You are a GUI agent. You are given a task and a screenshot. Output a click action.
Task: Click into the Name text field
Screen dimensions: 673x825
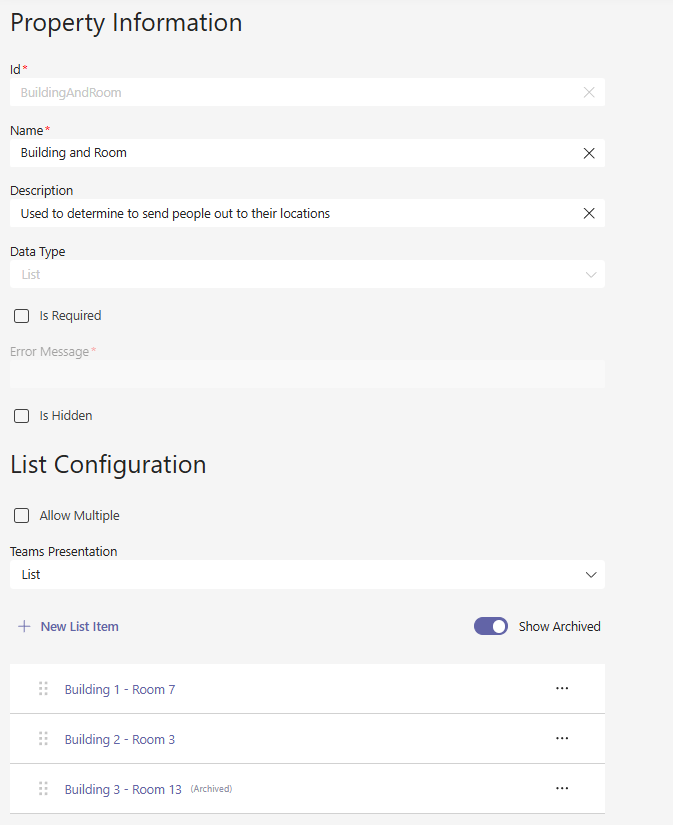[x=290, y=153]
